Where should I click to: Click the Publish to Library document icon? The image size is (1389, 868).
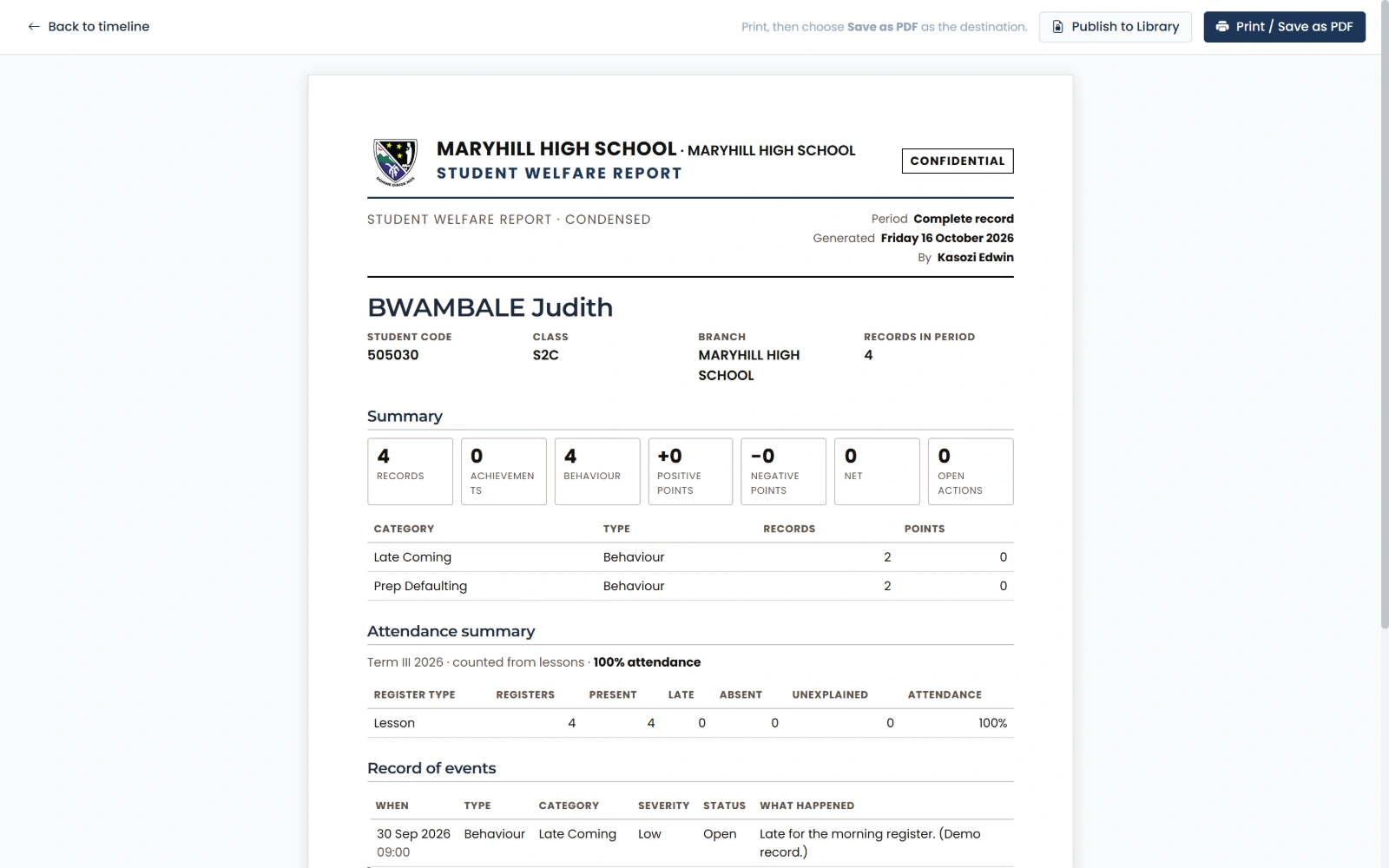pos(1057,27)
